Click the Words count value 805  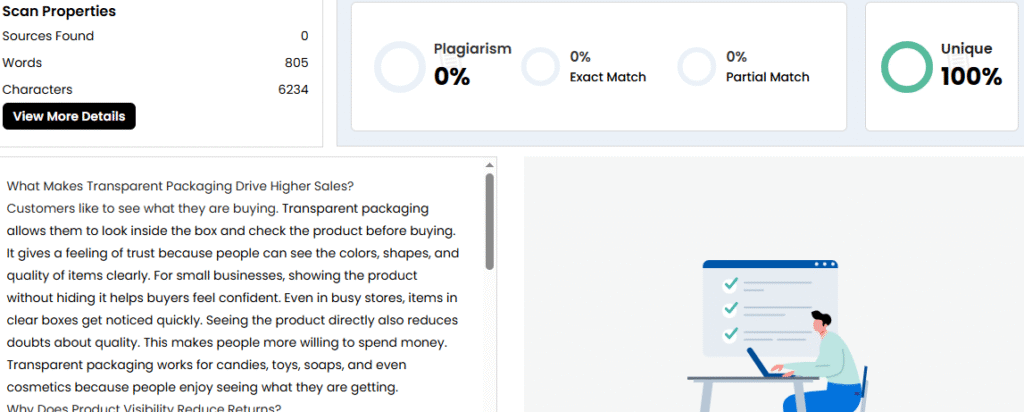tap(296, 63)
